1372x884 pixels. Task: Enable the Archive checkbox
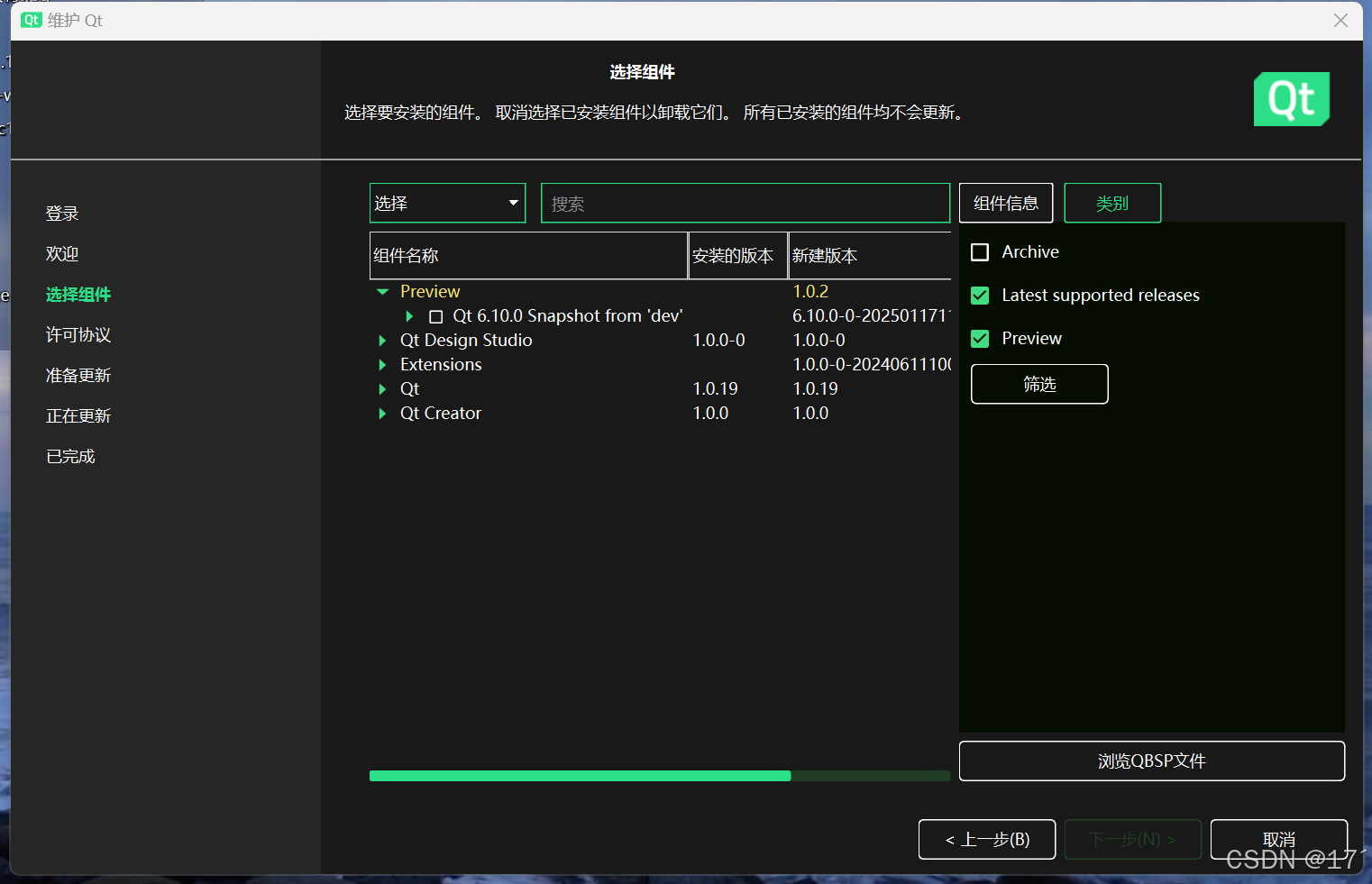pyautogui.click(x=980, y=252)
